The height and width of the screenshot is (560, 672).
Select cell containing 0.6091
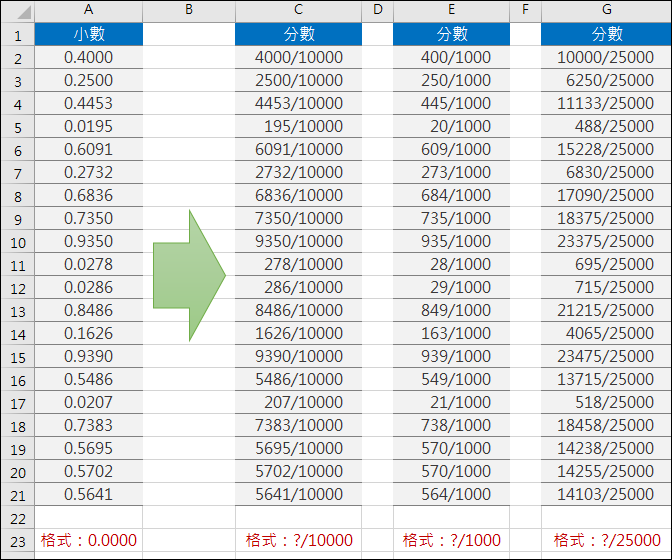click(89, 150)
